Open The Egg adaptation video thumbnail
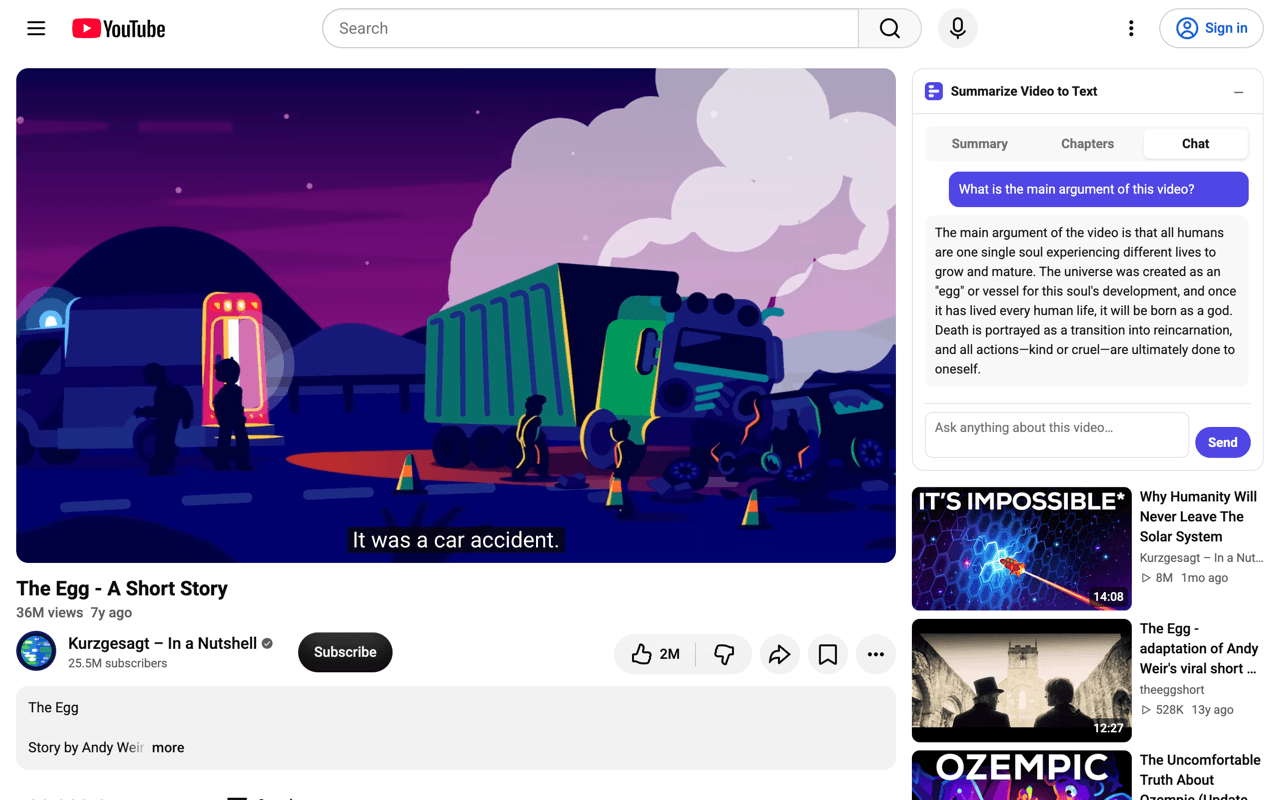The width and height of the screenshot is (1280, 800). click(1021, 681)
